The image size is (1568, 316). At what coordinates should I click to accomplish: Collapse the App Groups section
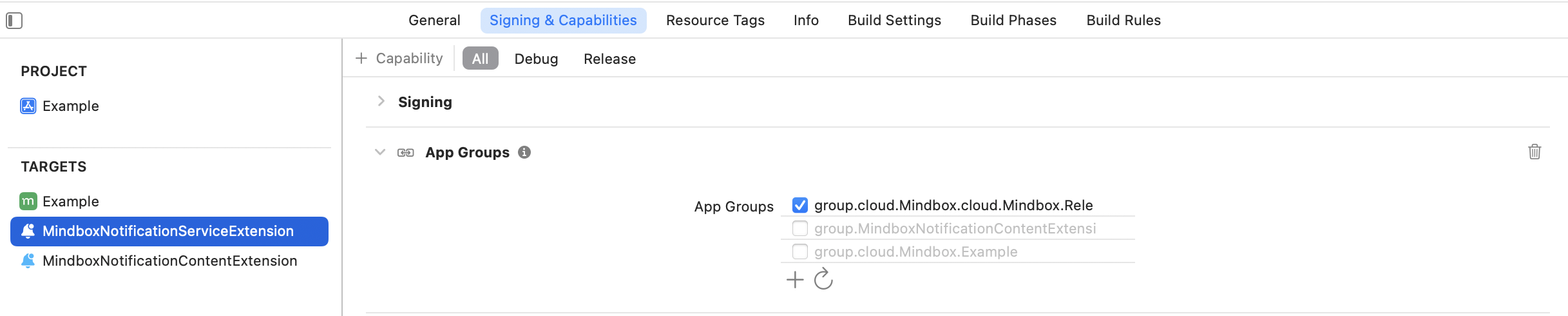click(380, 152)
